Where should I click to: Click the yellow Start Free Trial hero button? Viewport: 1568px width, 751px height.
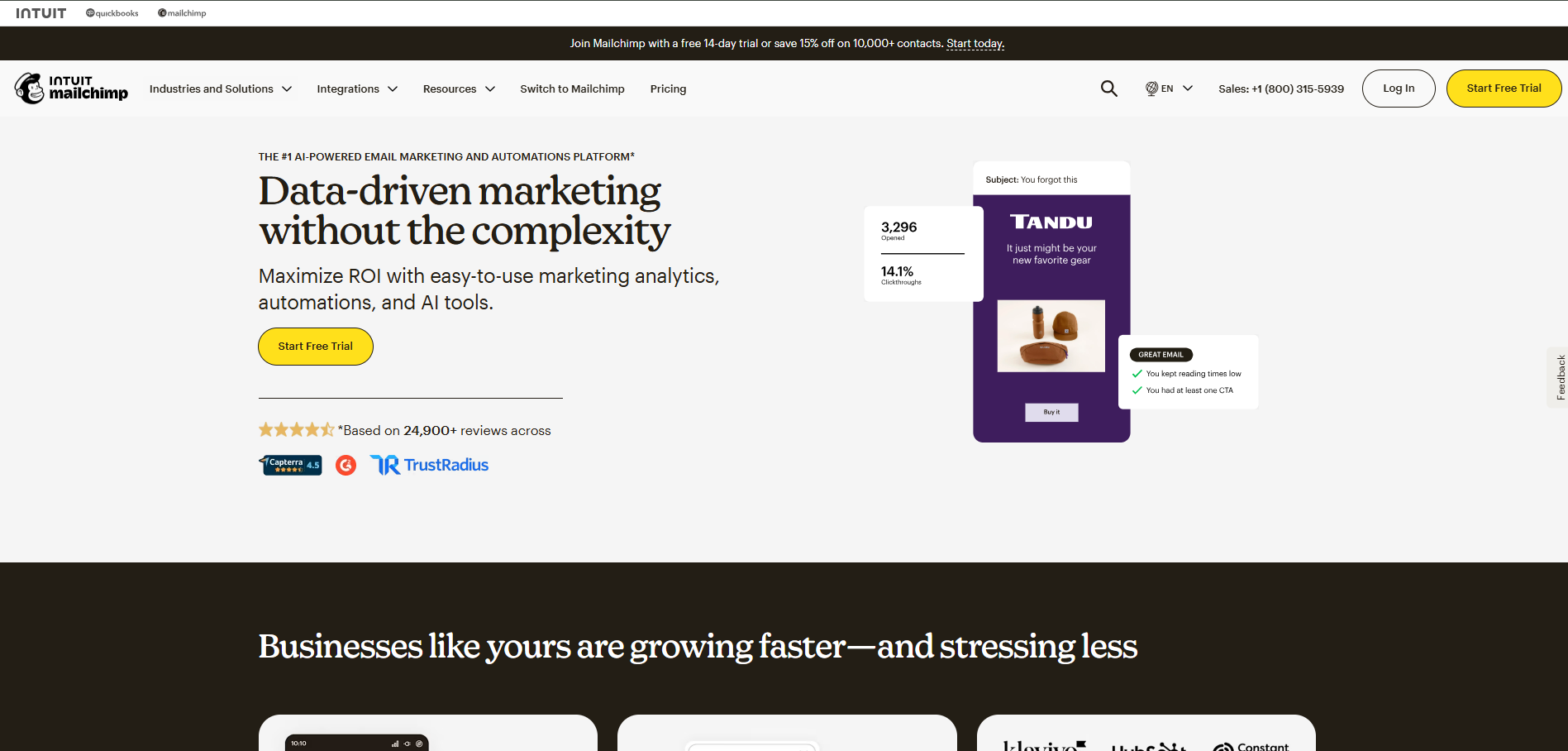[x=315, y=346]
